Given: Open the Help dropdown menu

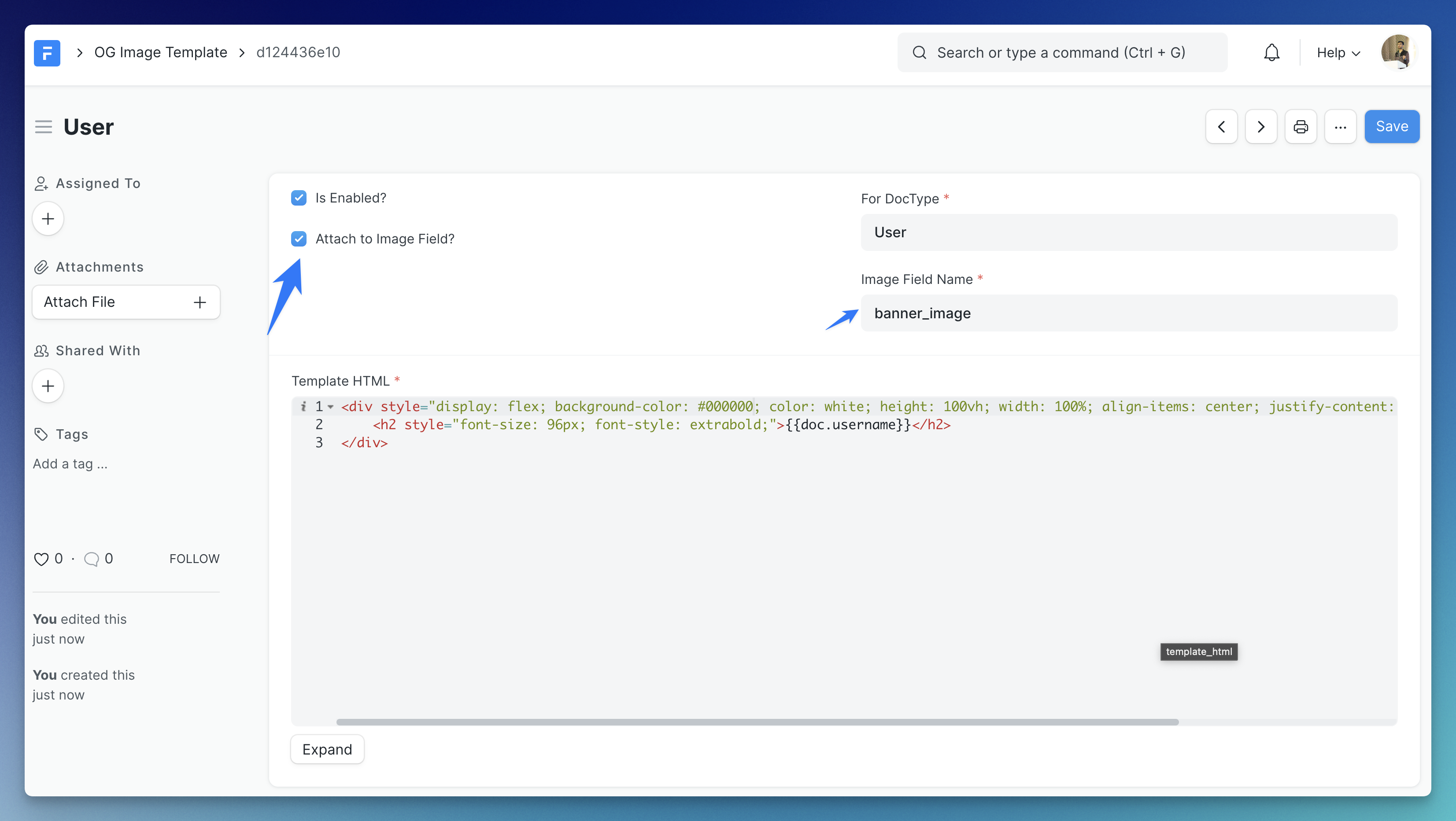Looking at the screenshot, I should pos(1338,52).
